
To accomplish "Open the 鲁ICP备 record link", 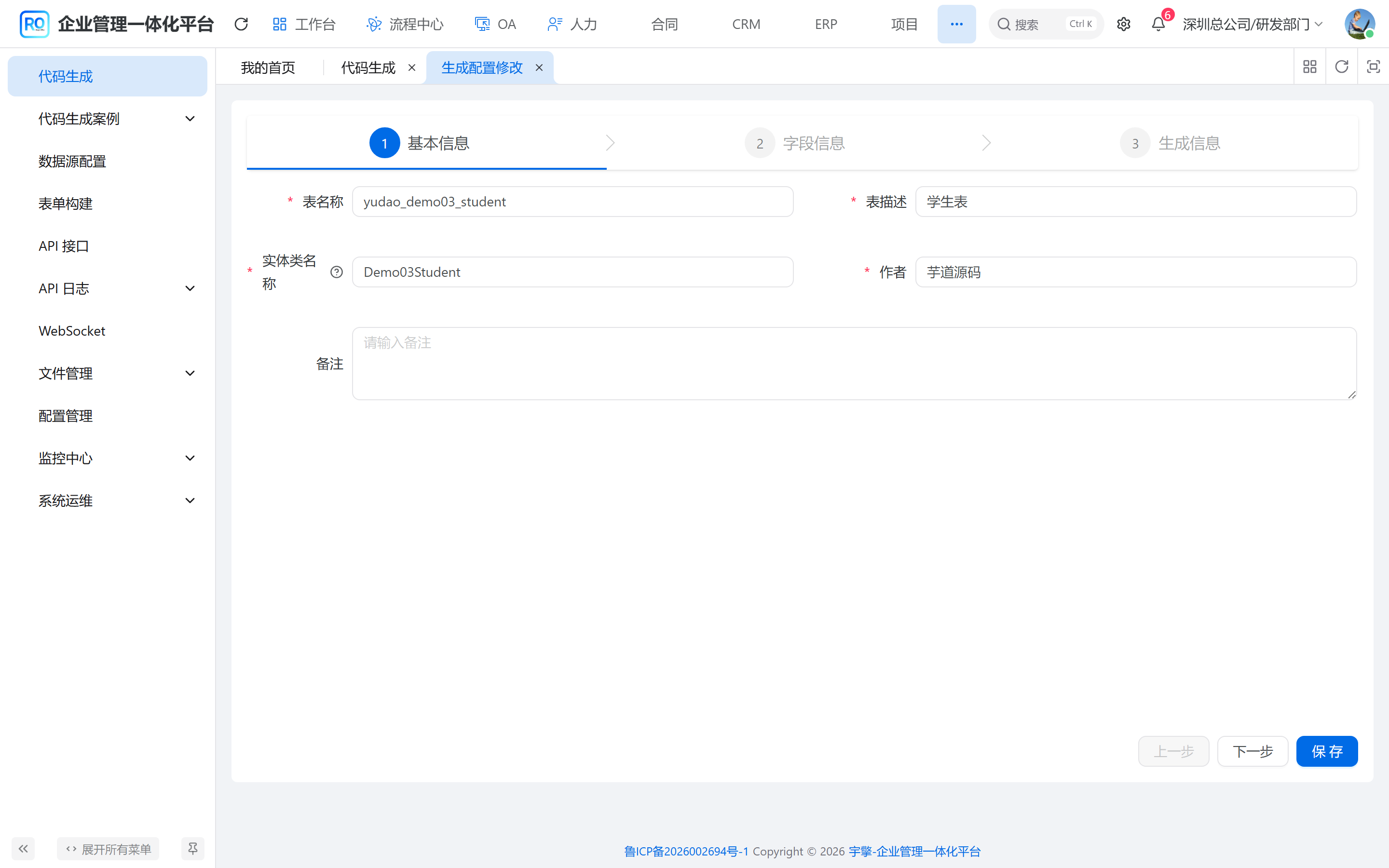I will (686, 851).
